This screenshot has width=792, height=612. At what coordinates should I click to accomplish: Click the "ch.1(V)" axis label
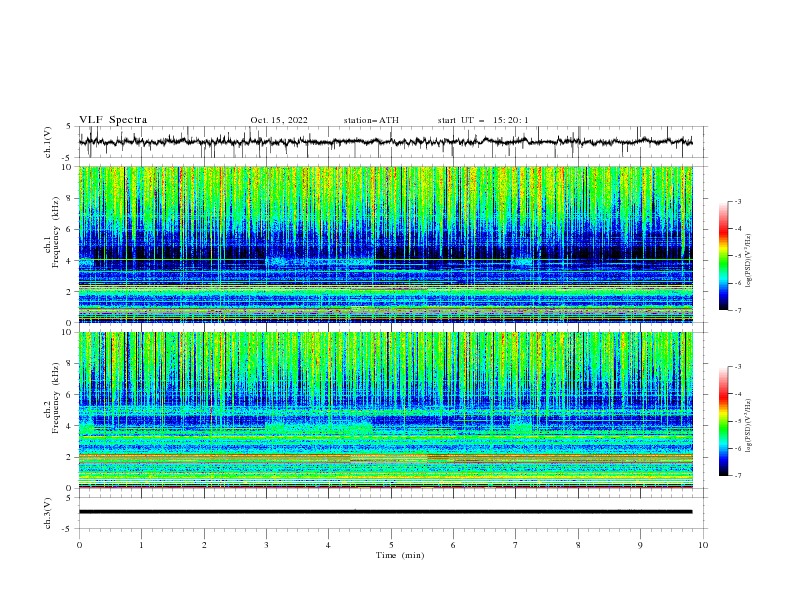[48, 142]
